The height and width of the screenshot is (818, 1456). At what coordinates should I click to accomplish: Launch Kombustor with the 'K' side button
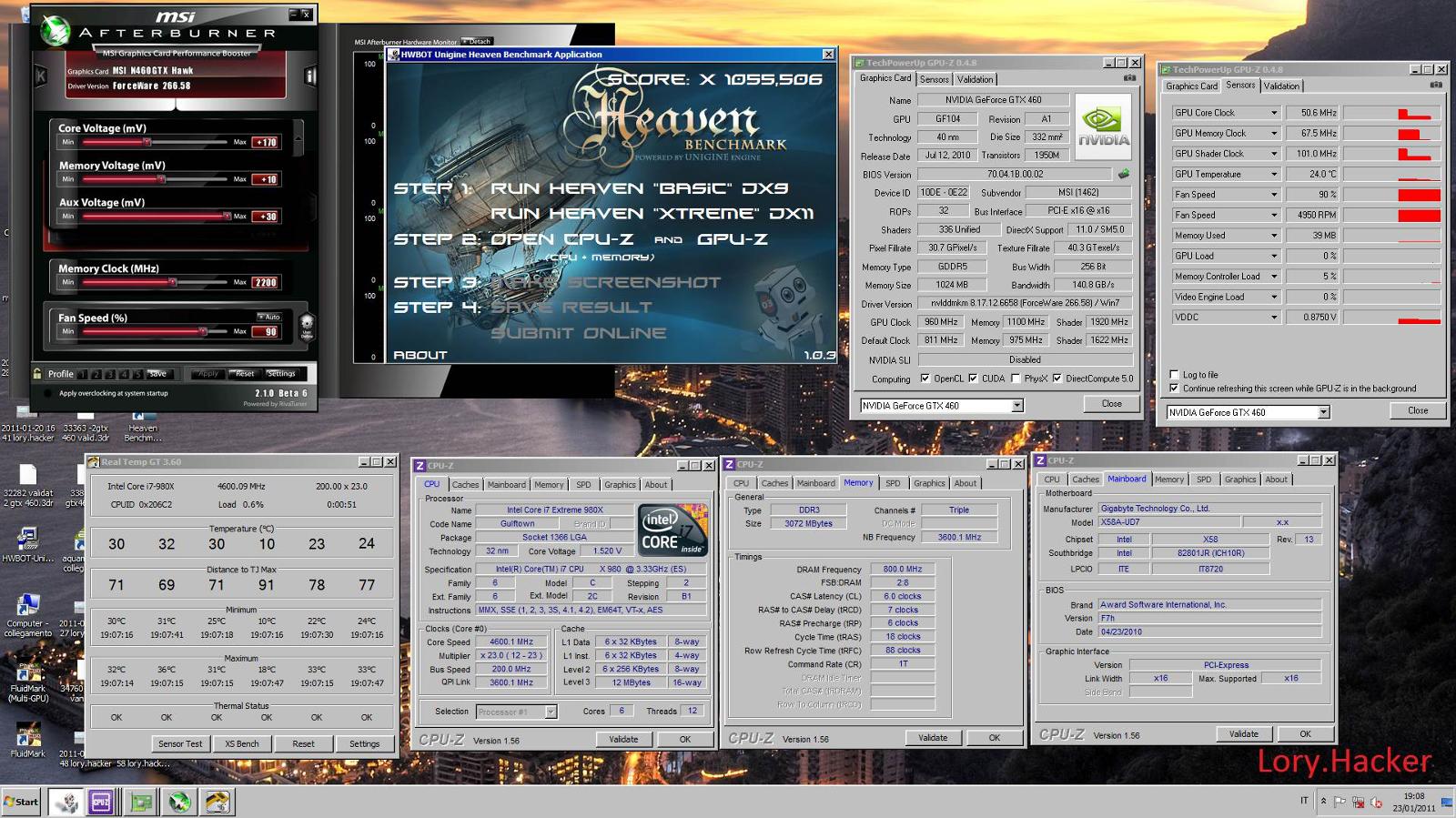[x=40, y=77]
